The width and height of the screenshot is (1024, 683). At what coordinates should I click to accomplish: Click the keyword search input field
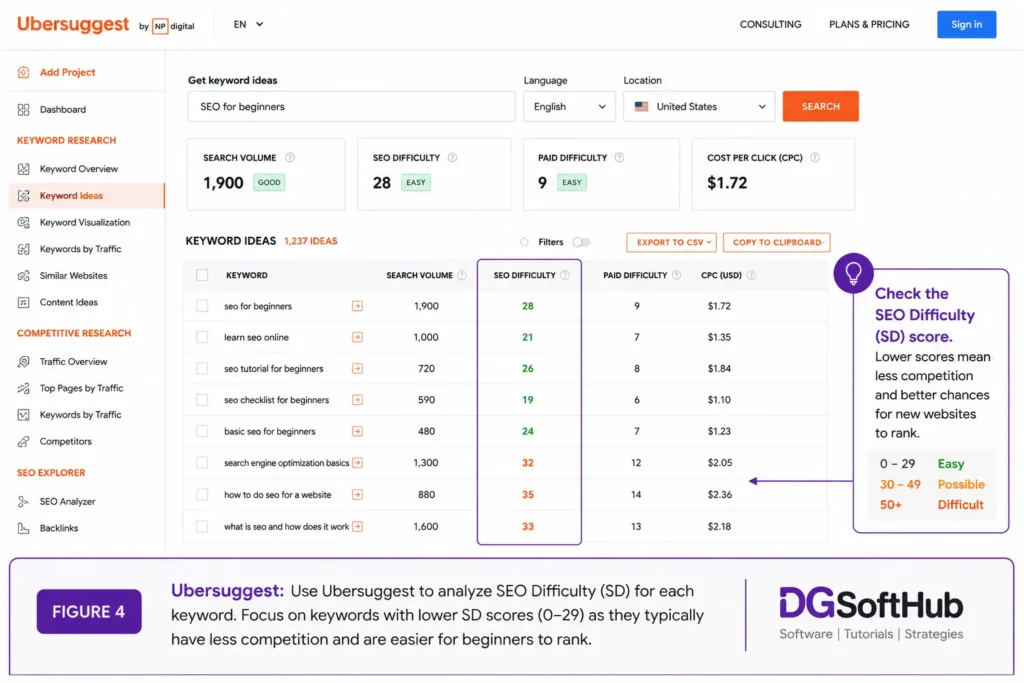pos(351,106)
